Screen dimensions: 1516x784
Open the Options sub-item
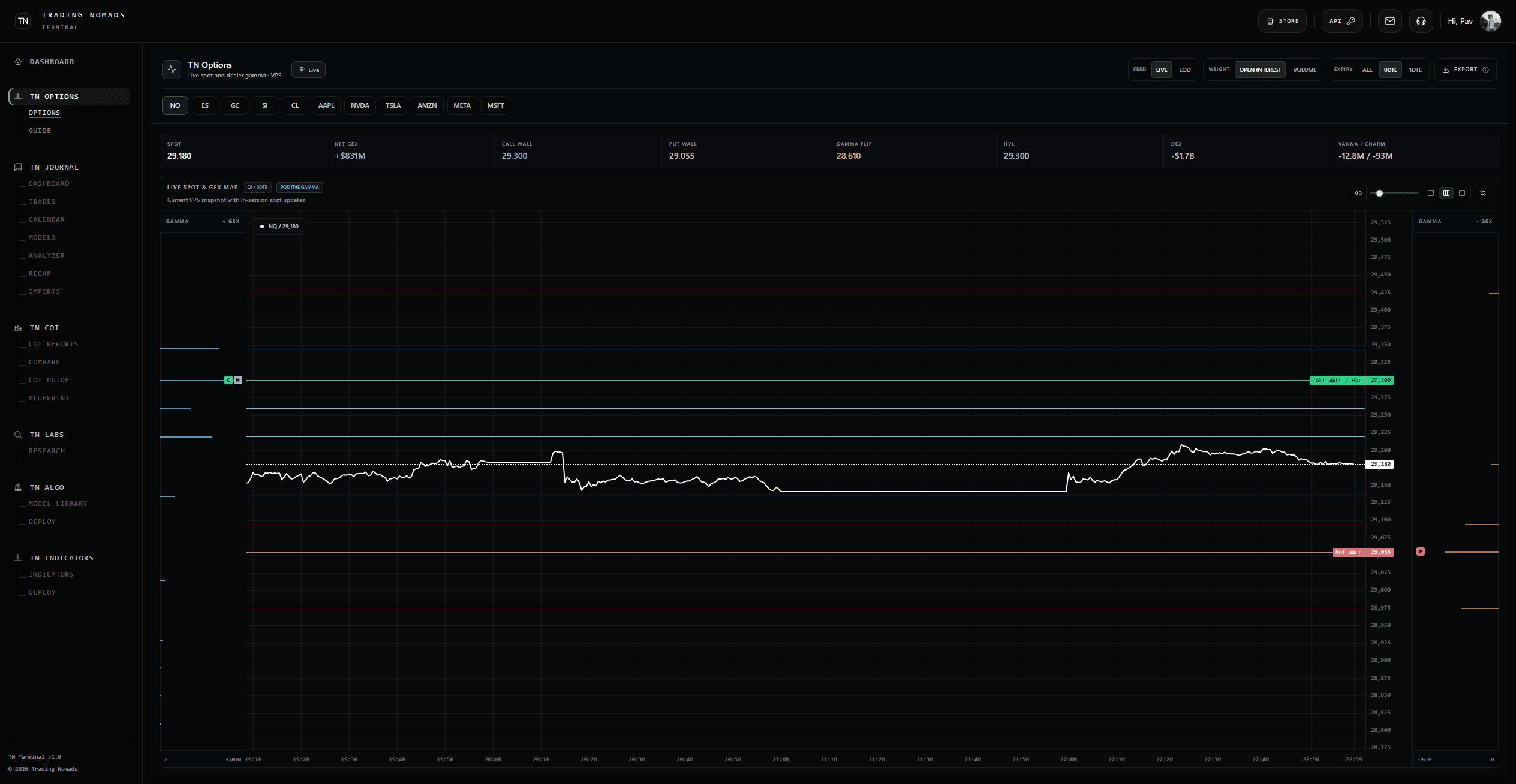point(44,113)
